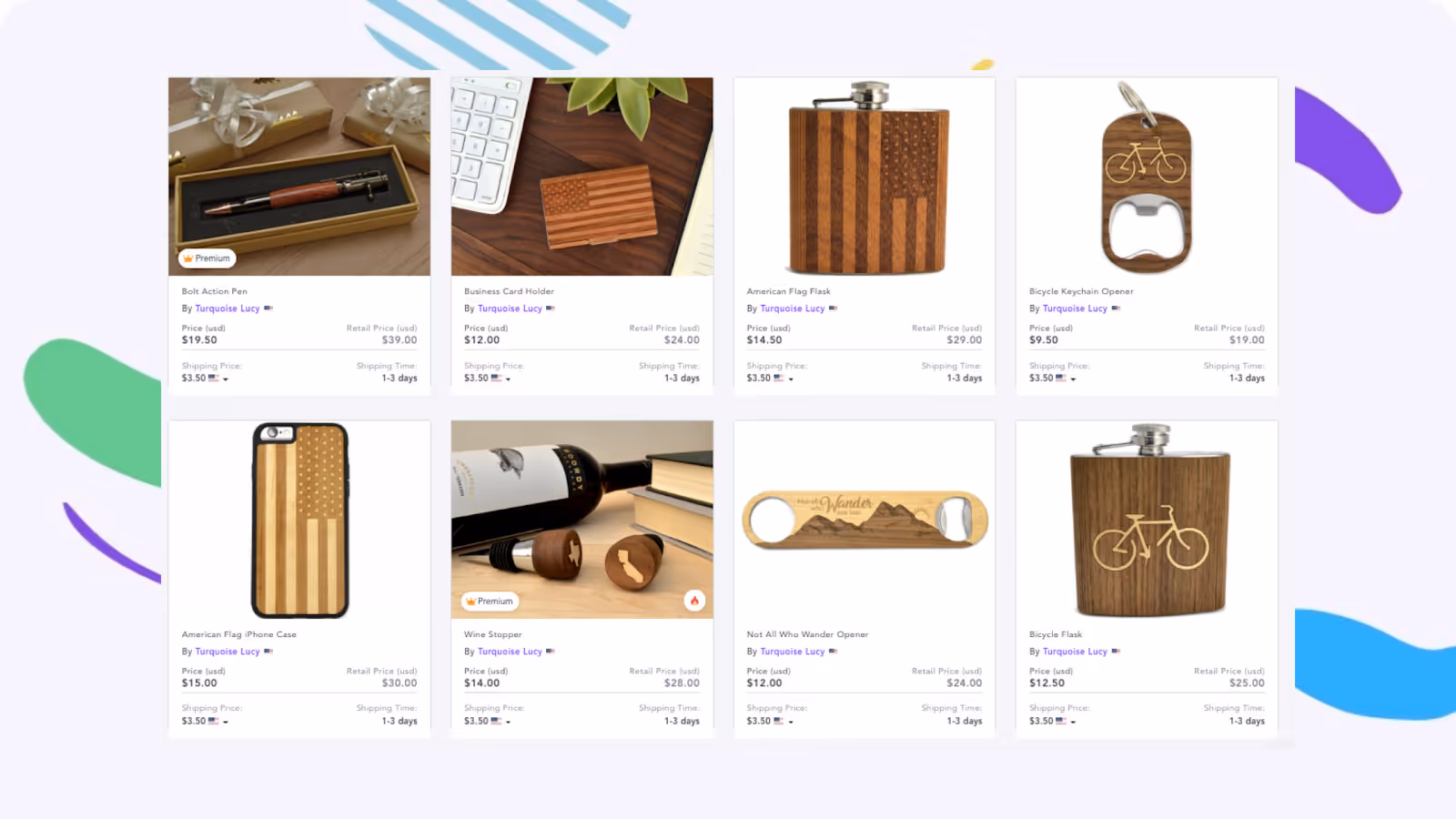Open Turquoise Lucy supplier link under Wine Stopper
The height and width of the screenshot is (819, 1456).
(x=510, y=652)
